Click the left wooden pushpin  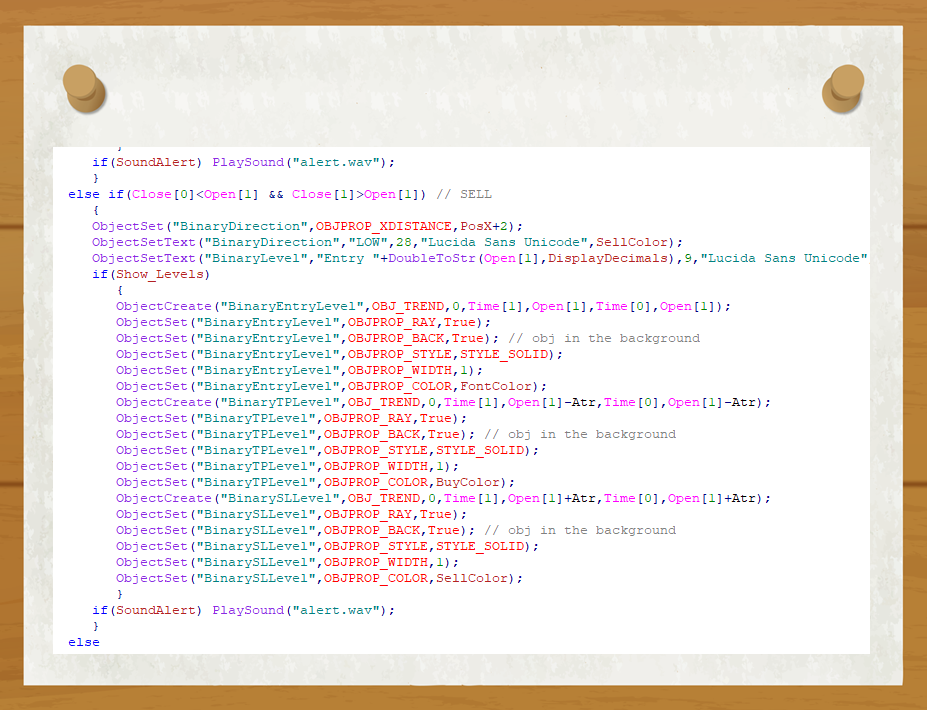(83, 88)
